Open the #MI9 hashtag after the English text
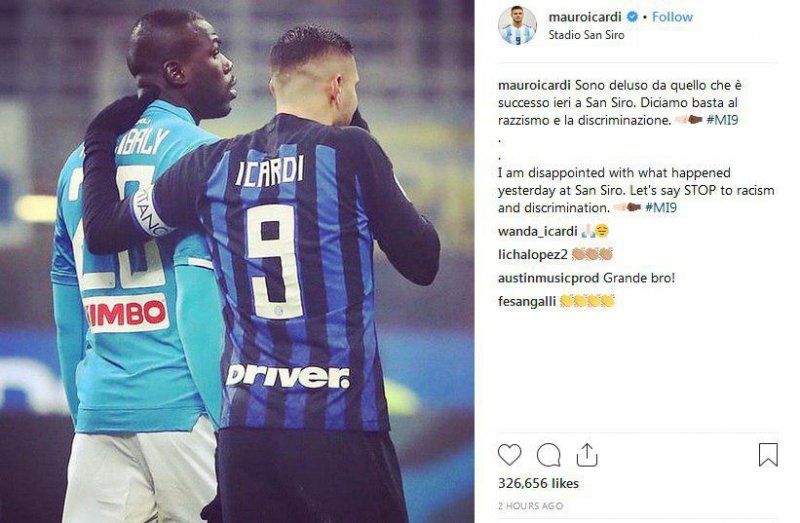The image size is (800, 523). 661,208
